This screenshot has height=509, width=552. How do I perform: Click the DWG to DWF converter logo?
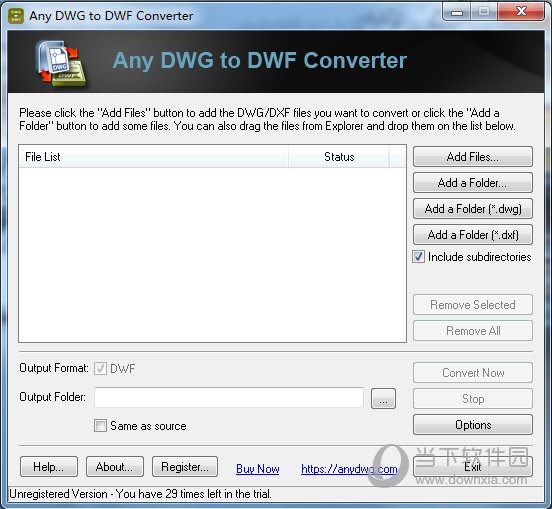pos(61,63)
